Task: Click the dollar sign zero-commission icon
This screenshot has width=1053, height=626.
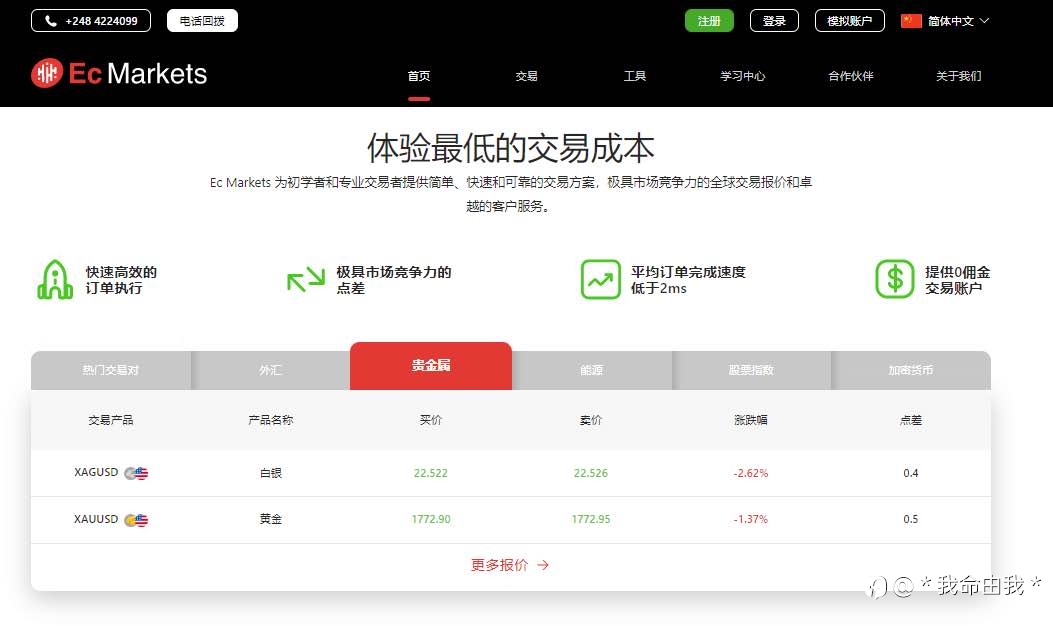Action: pos(895,279)
